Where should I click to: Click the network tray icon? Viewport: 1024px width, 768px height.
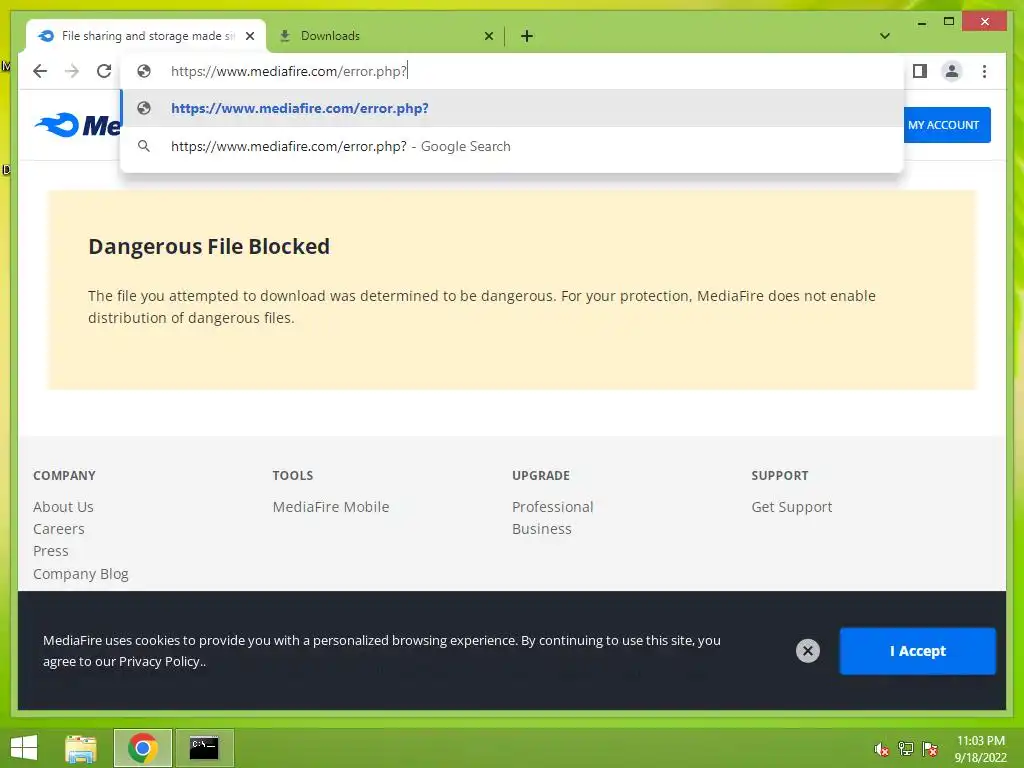[x=906, y=749]
